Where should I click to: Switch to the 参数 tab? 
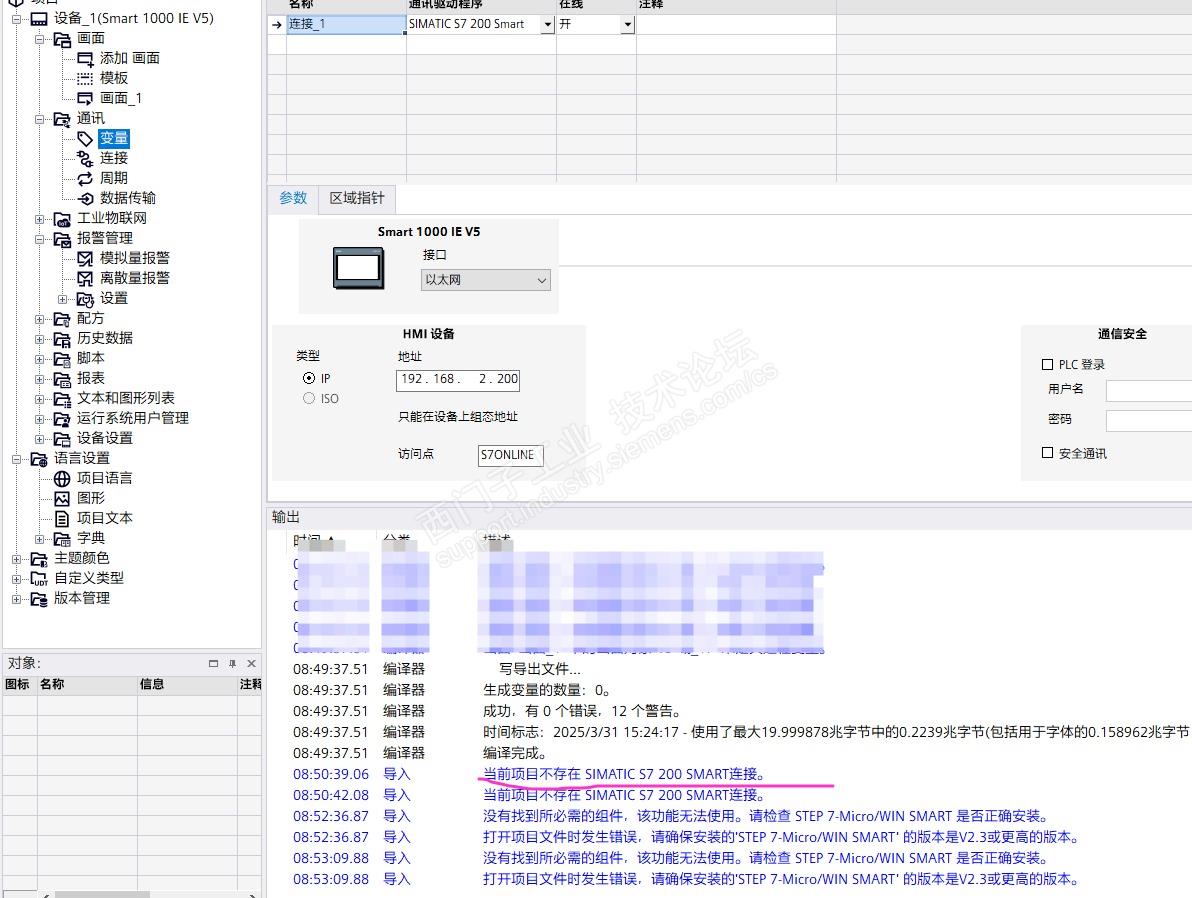[x=293, y=198]
